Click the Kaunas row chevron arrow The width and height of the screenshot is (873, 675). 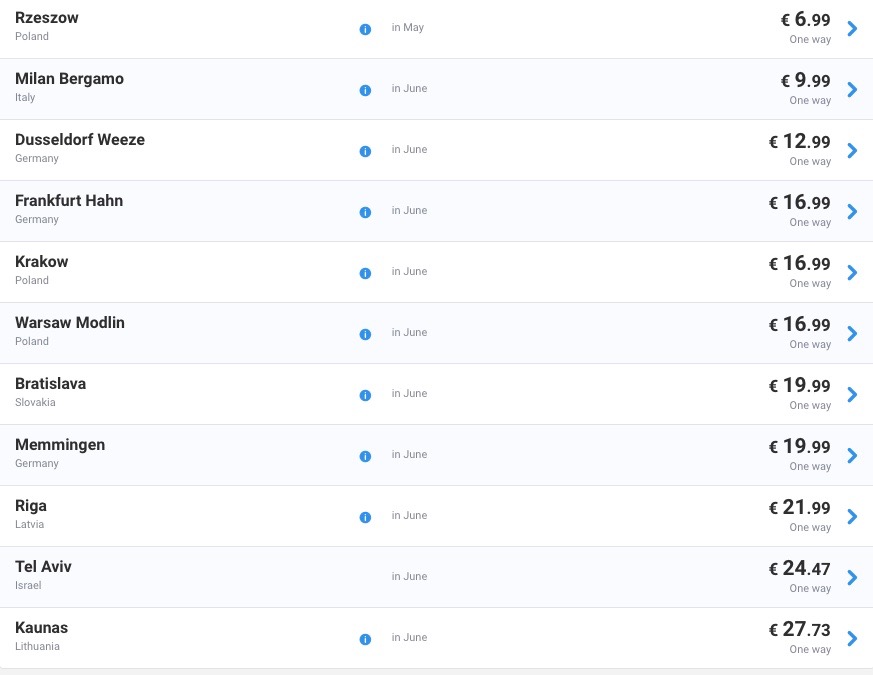click(852, 638)
